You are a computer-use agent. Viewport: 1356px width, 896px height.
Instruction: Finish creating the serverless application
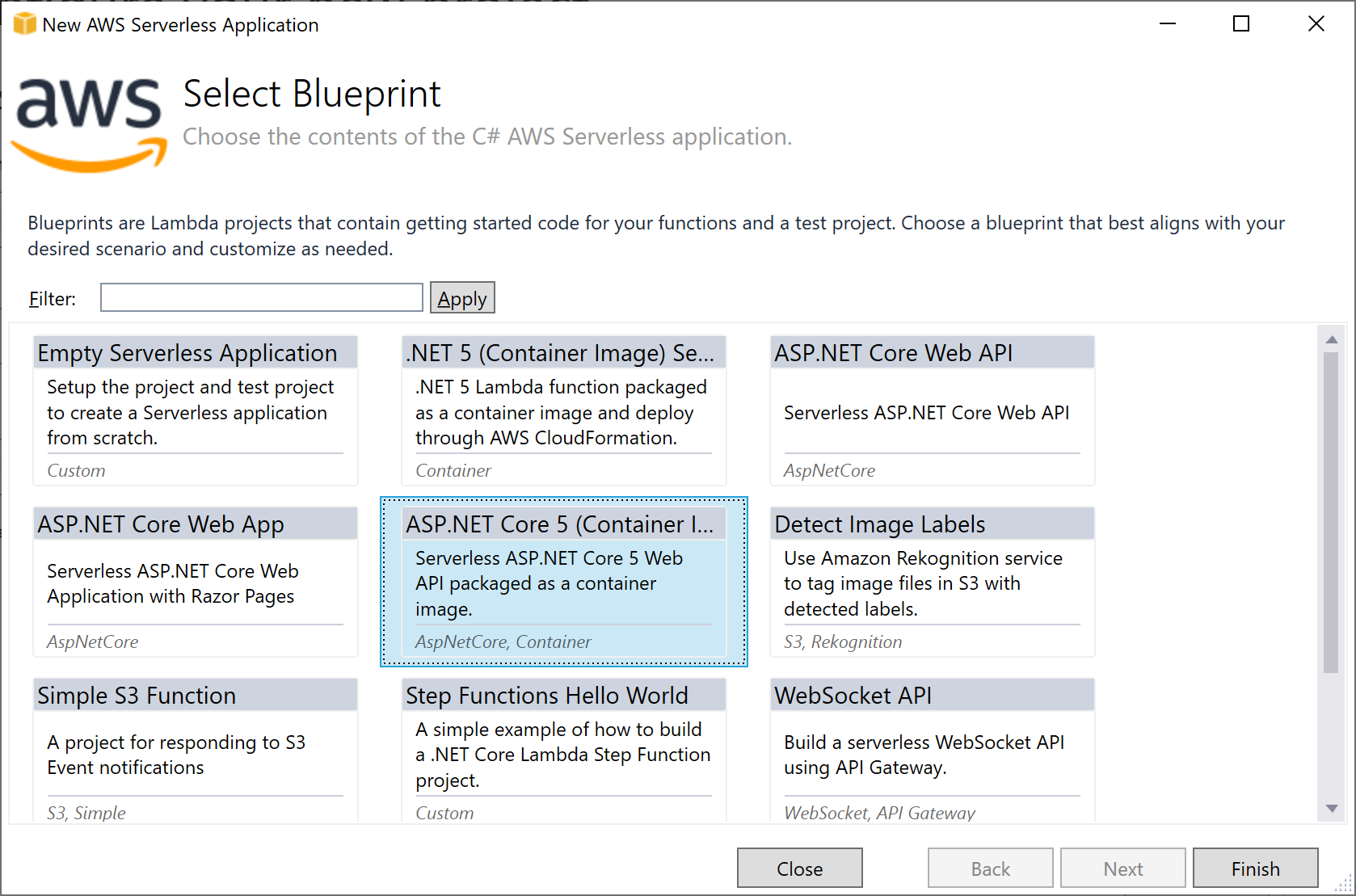tap(1256, 869)
